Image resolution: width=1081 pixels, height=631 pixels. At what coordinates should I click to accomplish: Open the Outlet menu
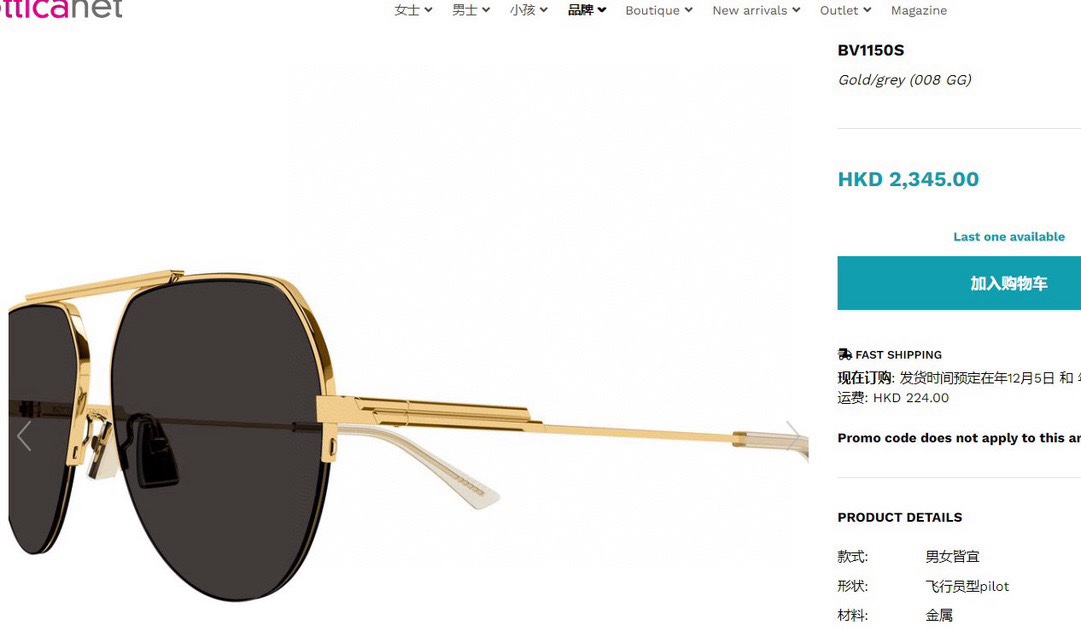pos(845,10)
